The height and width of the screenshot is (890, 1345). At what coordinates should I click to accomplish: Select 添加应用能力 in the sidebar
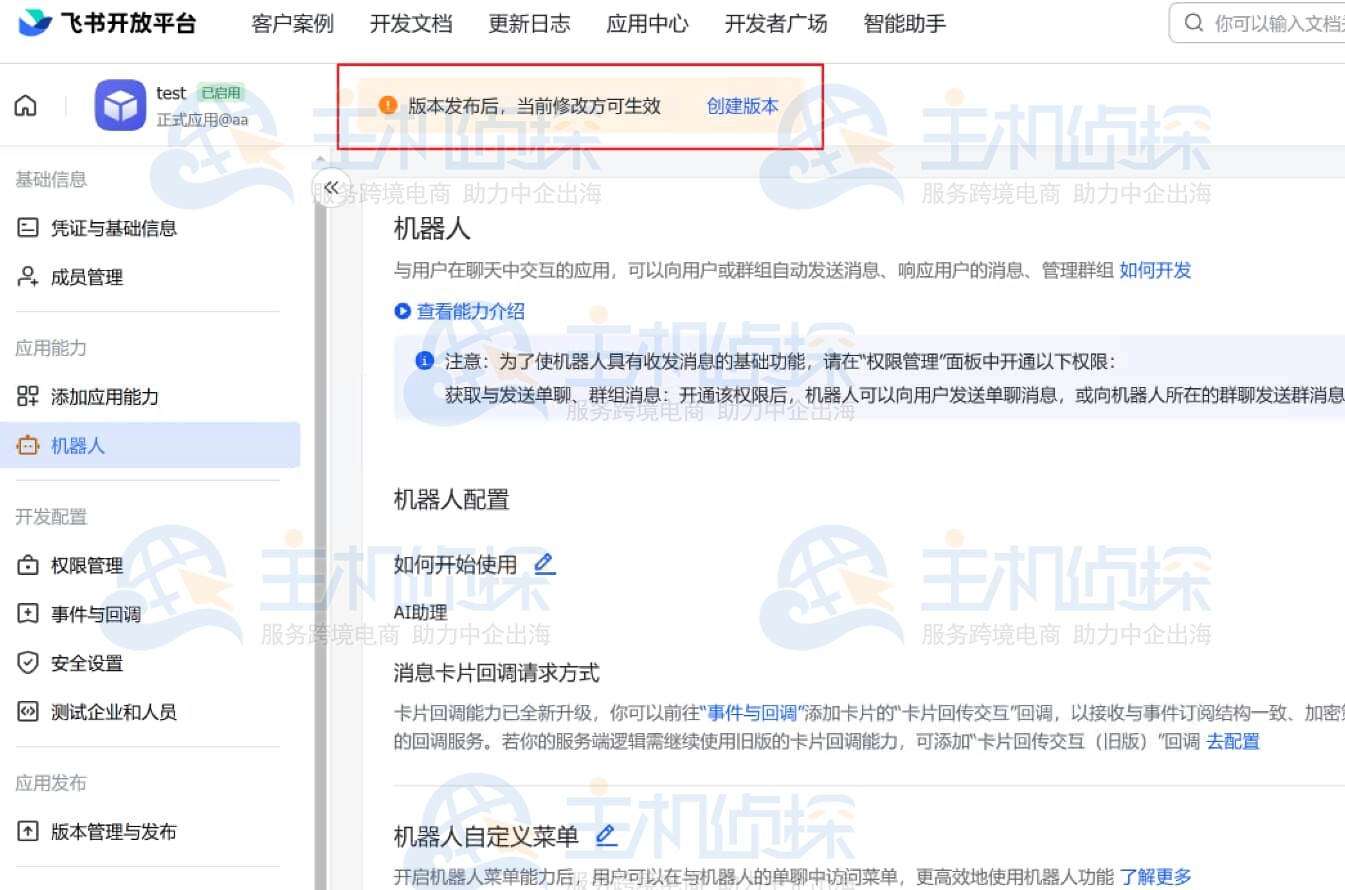[x=104, y=397]
